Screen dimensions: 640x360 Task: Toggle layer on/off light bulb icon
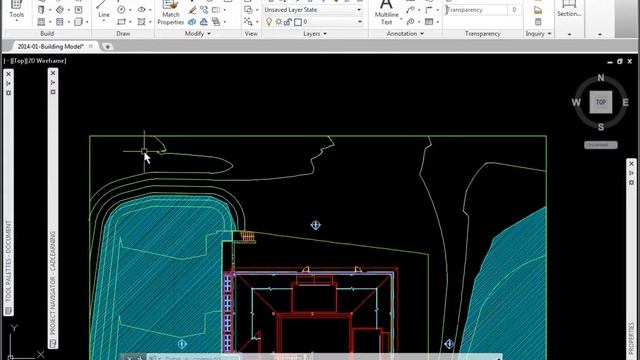click(269, 22)
